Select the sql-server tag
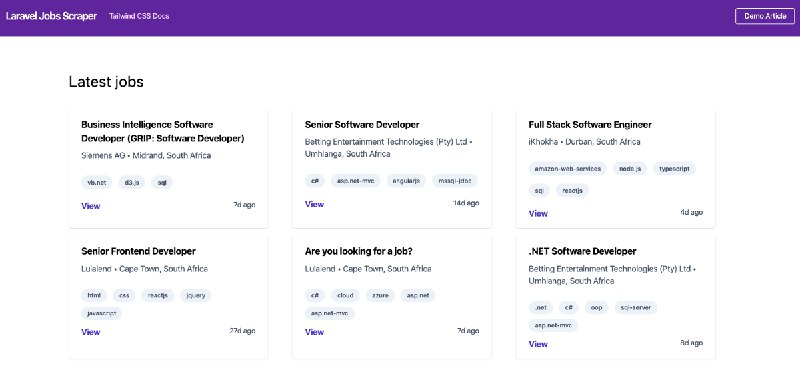 click(636, 308)
